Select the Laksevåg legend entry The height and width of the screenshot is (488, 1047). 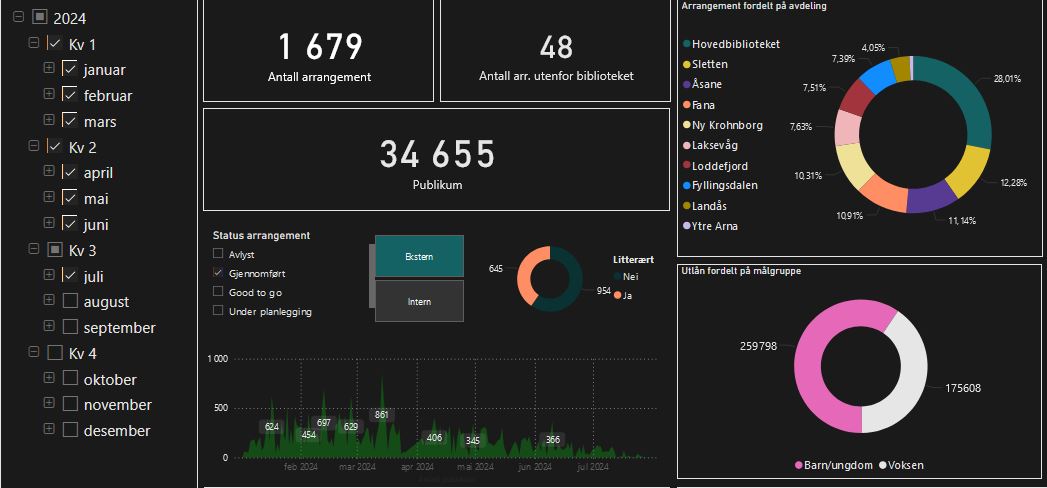point(710,145)
